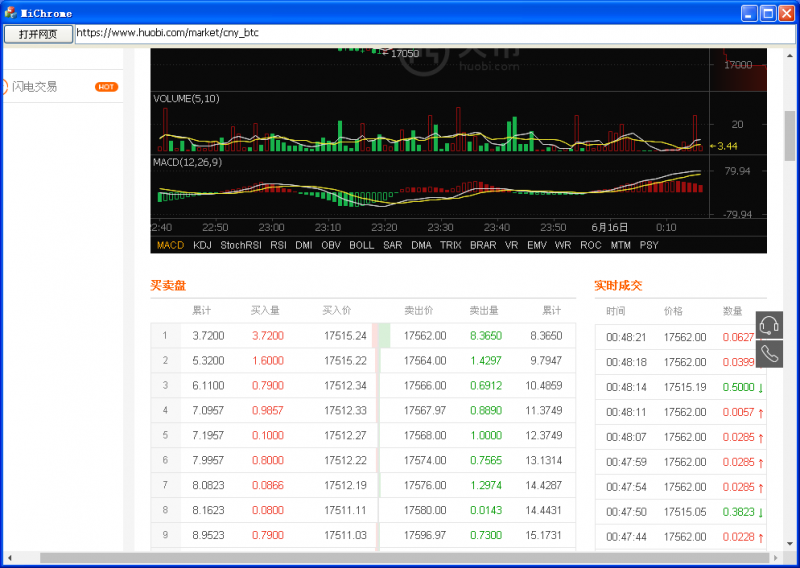This screenshot has height=568, width=800.
Task: Click the 买入价 column header
Action: [x=337, y=310]
